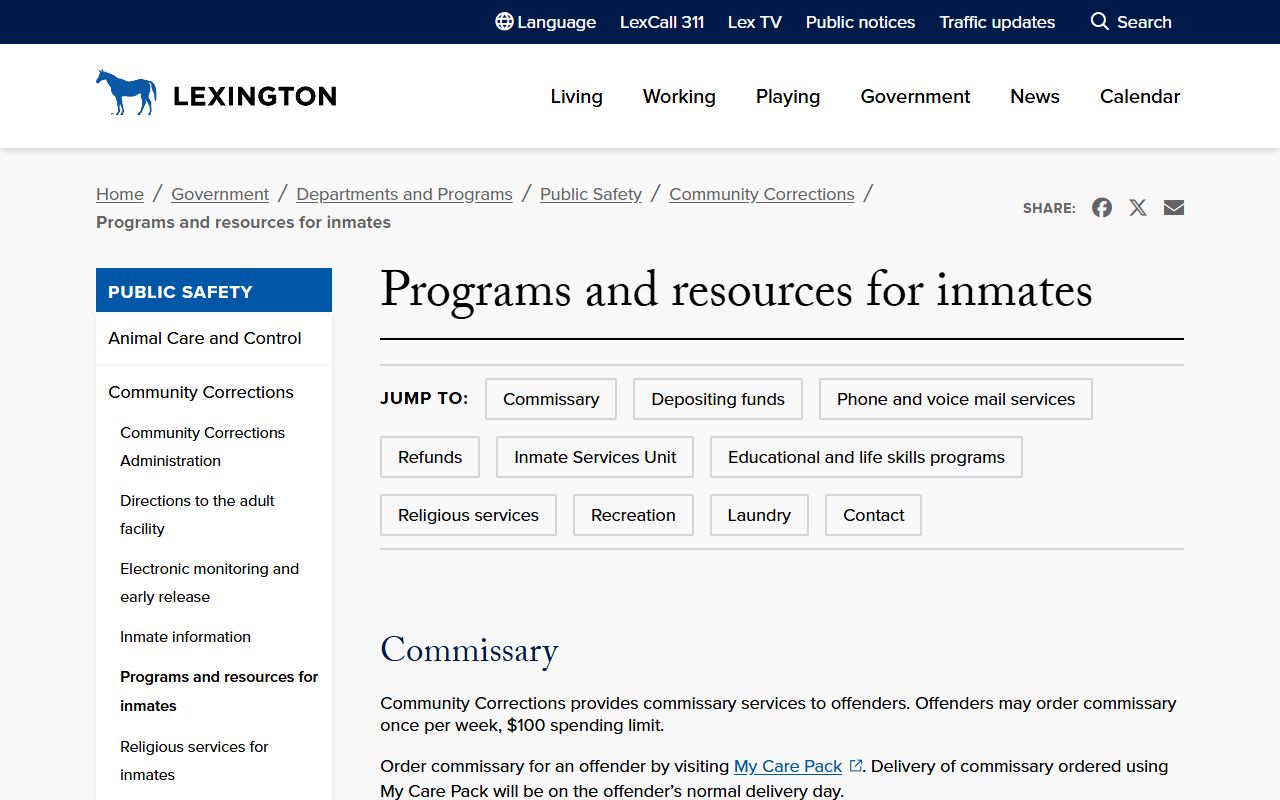Jump to Refunds section
The height and width of the screenshot is (800, 1280).
430,457
